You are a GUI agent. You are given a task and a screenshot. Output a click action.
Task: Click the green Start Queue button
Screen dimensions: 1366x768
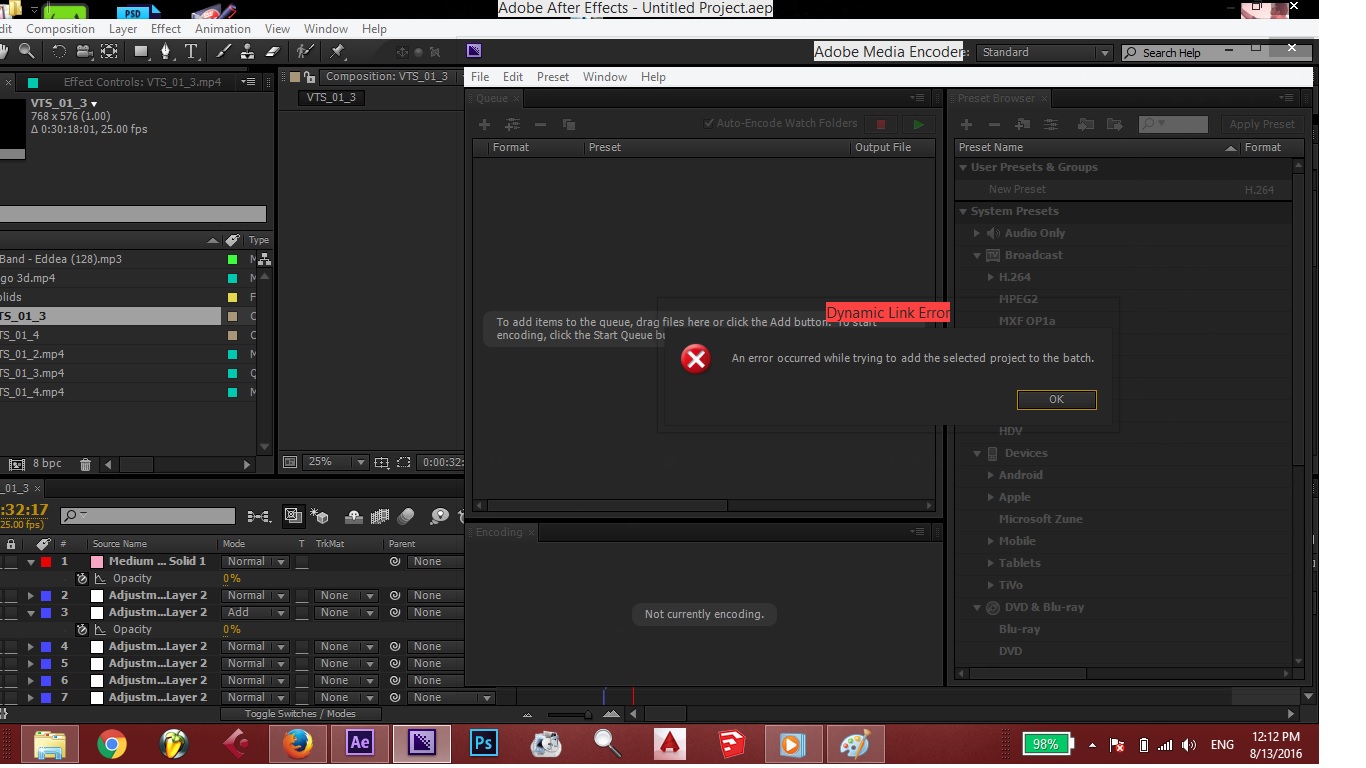[x=918, y=124]
